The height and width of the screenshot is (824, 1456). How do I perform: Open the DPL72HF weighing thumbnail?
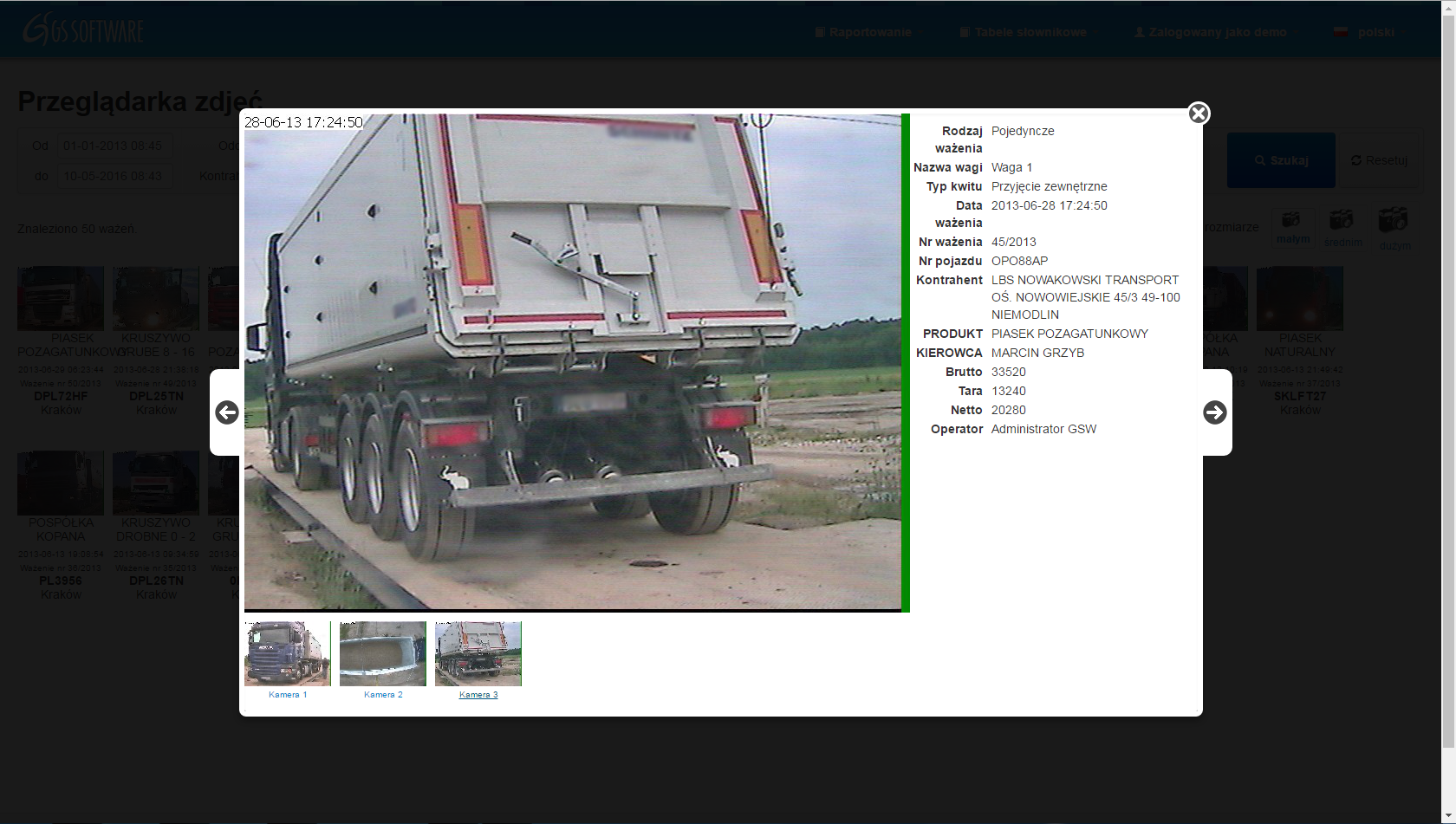point(61,299)
